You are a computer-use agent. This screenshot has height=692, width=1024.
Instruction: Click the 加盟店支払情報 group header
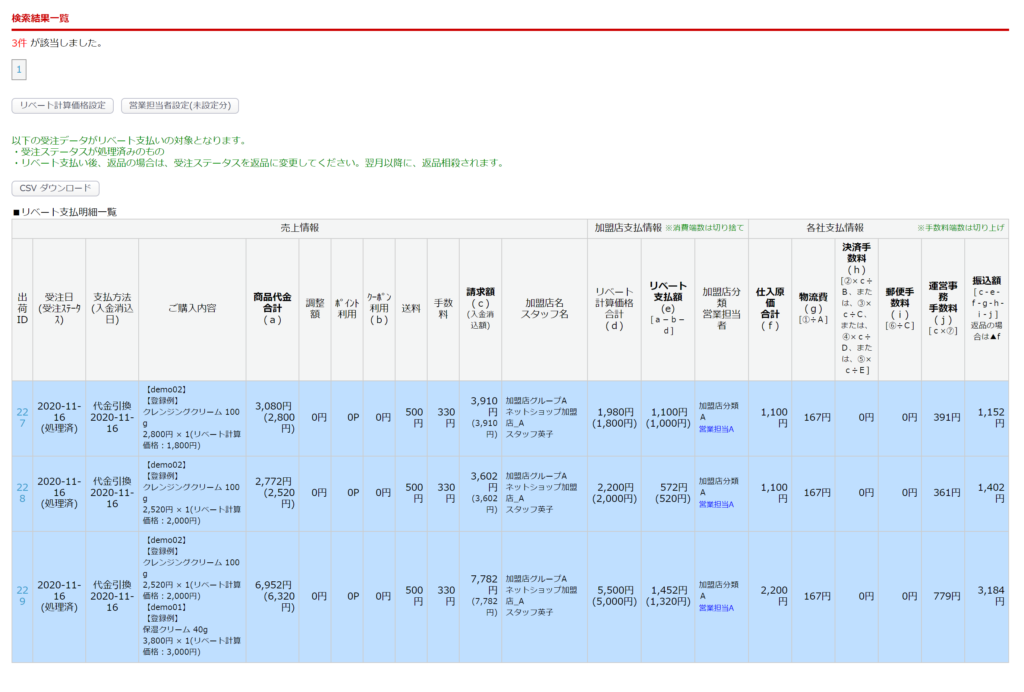(628, 228)
